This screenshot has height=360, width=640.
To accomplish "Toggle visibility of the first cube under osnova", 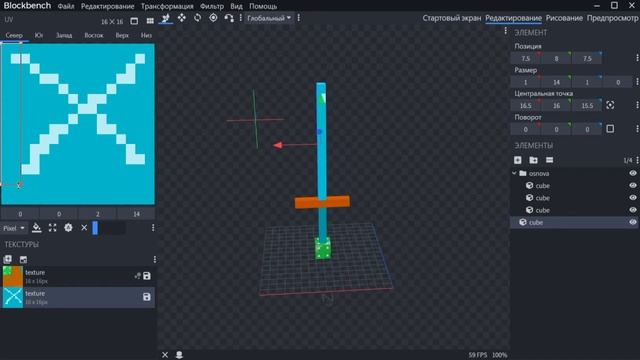I will pos(633,186).
